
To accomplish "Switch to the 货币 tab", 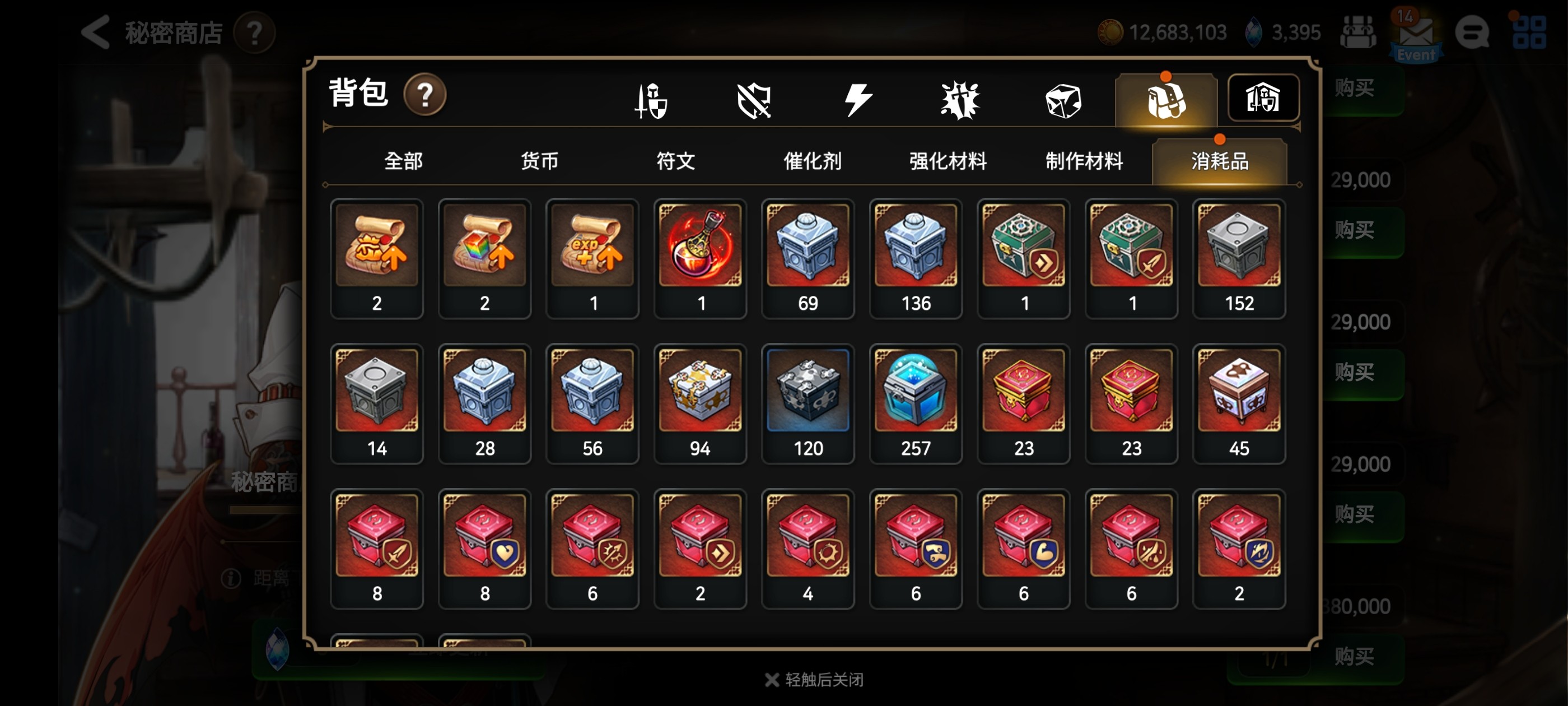I will coord(539,161).
